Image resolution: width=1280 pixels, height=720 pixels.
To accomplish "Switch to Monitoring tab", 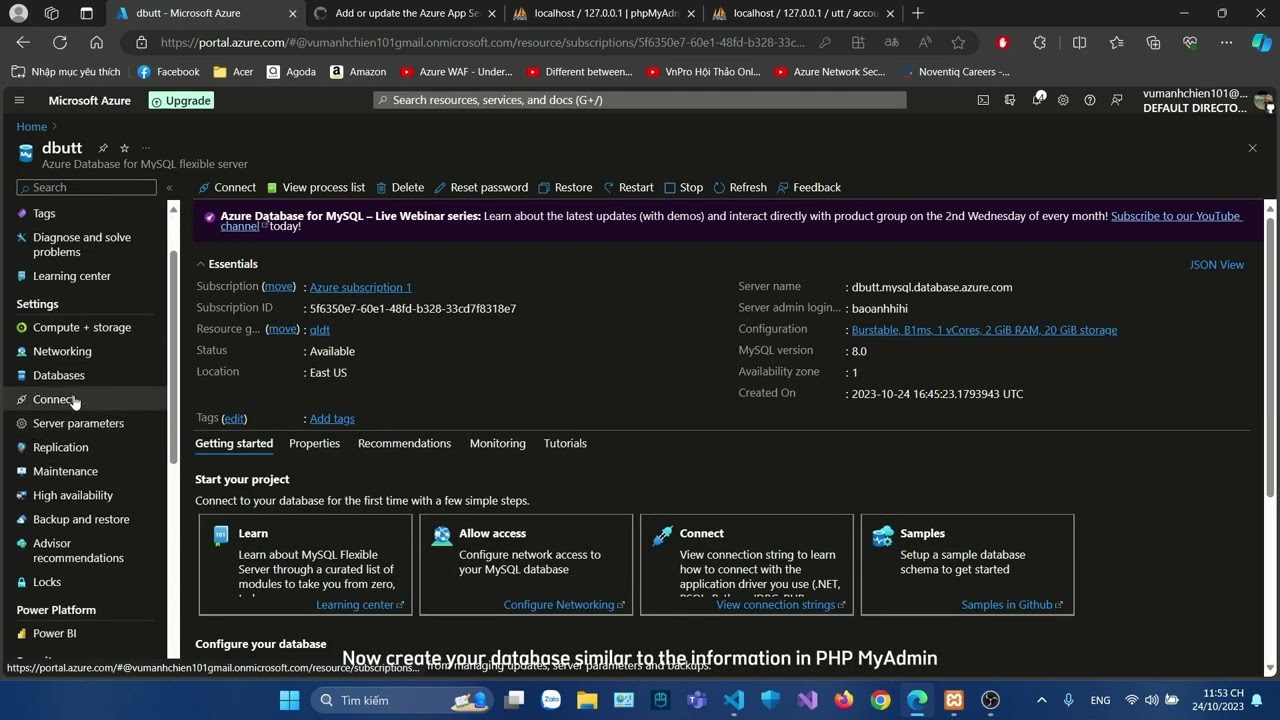I will click(497, 443).
